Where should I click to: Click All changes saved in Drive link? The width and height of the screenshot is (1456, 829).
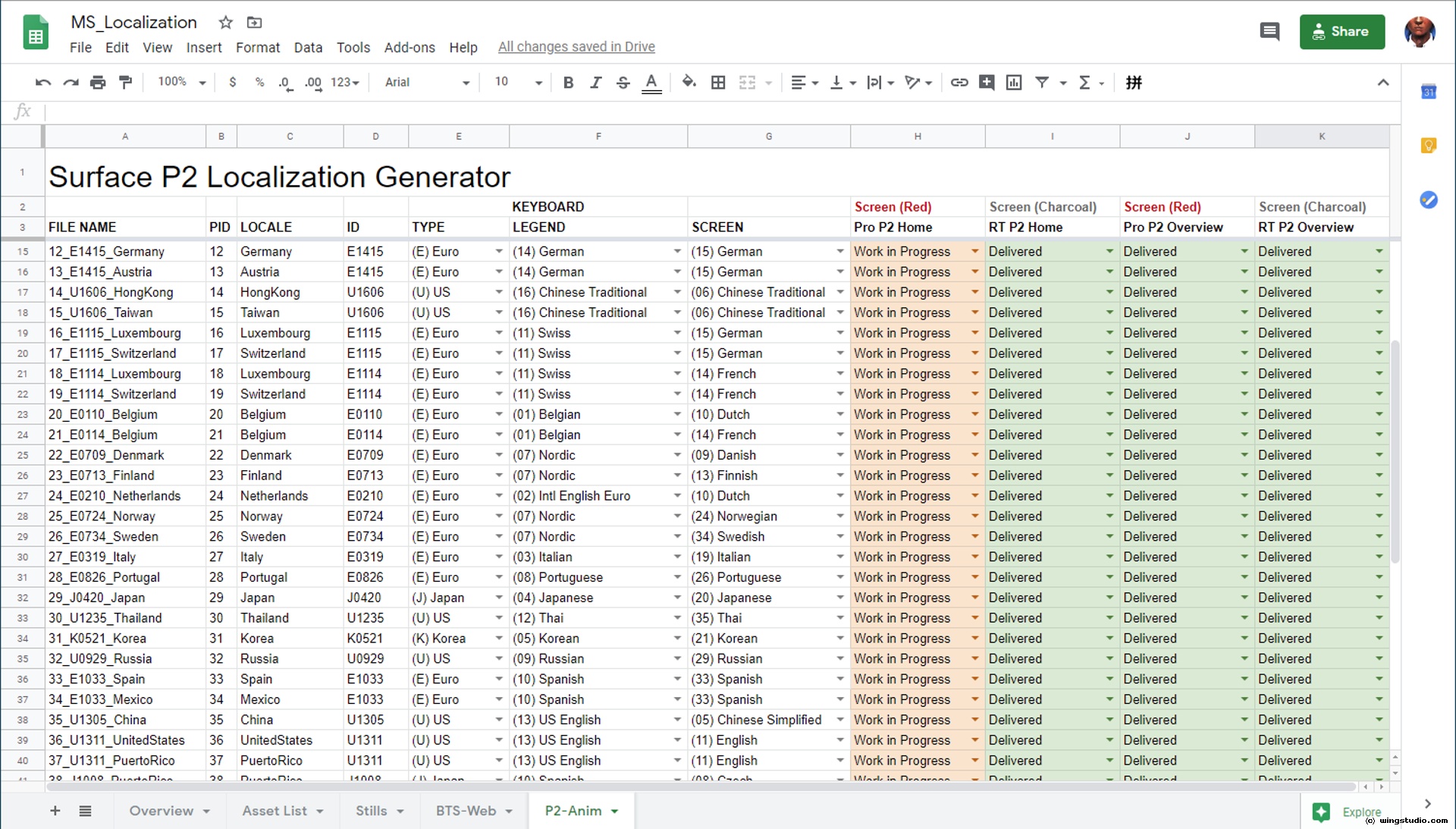click(x=576, y=47)
